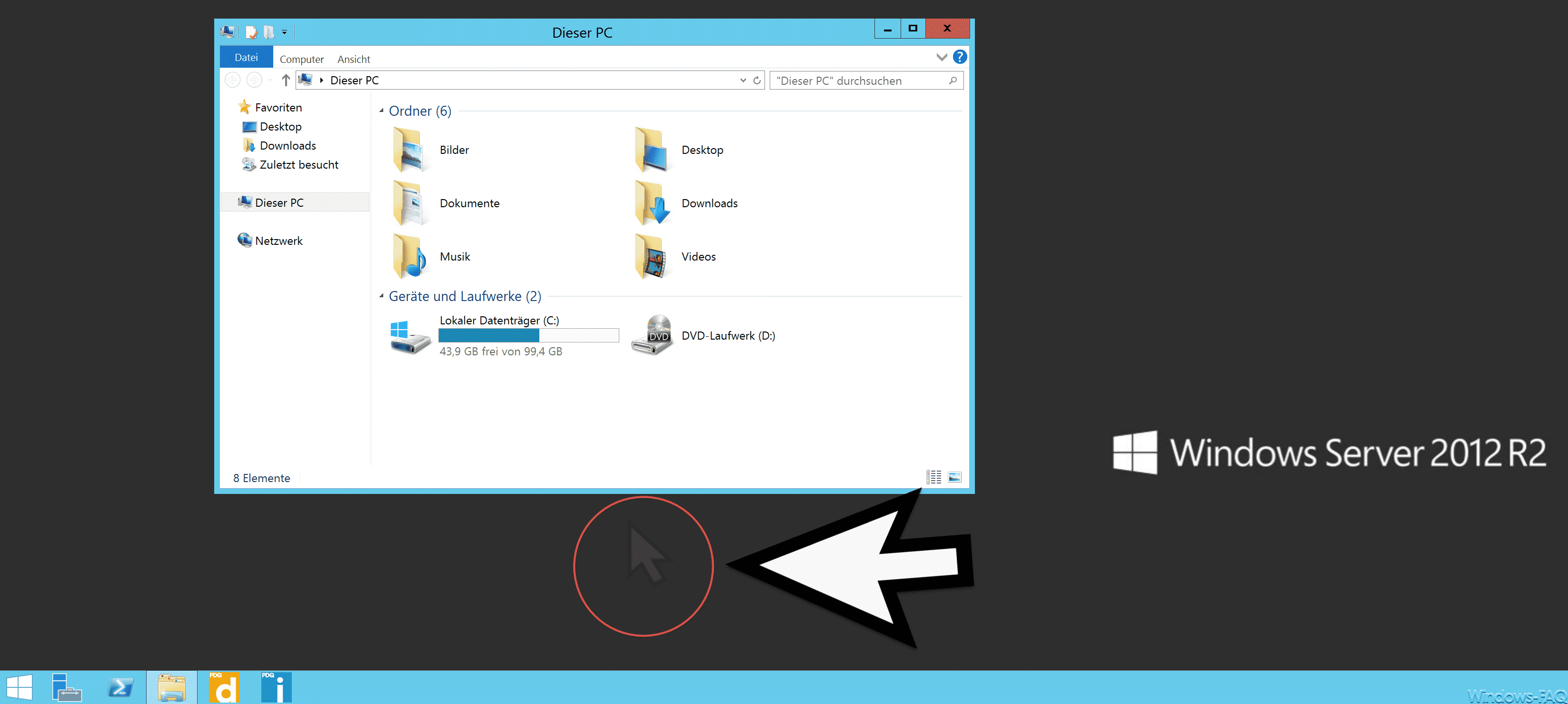Open the Ansicht ribbon tab
The width and height of the screenshot is (1568, 704).
(x=354, y=59)
